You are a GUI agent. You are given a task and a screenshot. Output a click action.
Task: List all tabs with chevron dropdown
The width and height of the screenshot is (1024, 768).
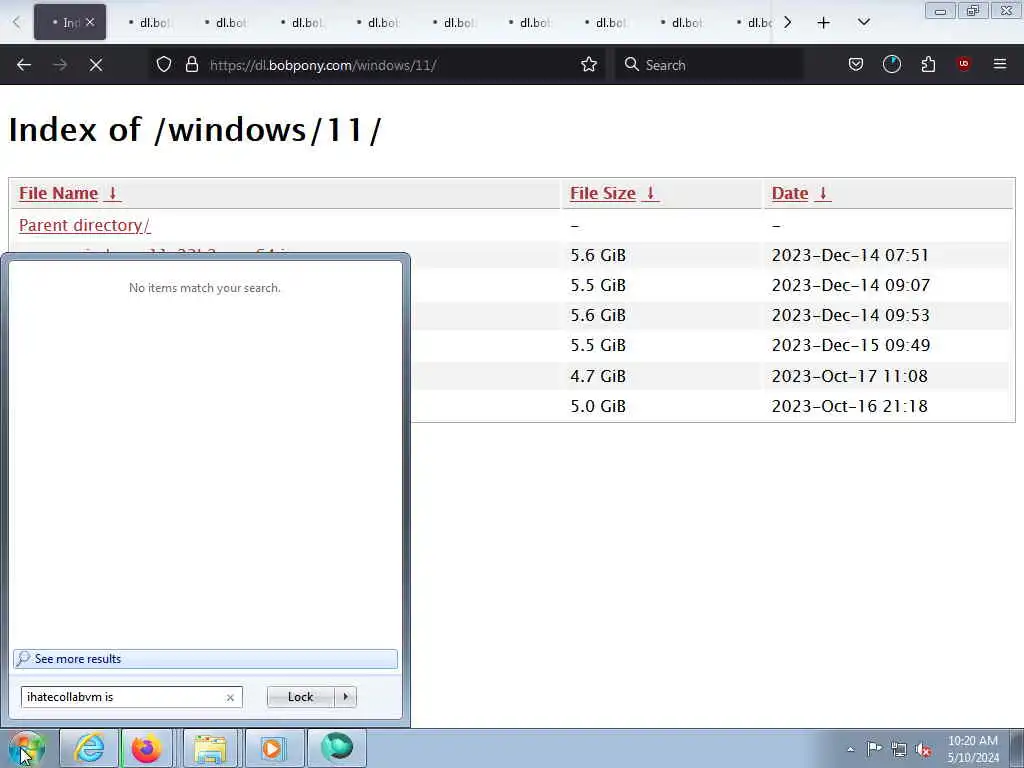point(863,22)
